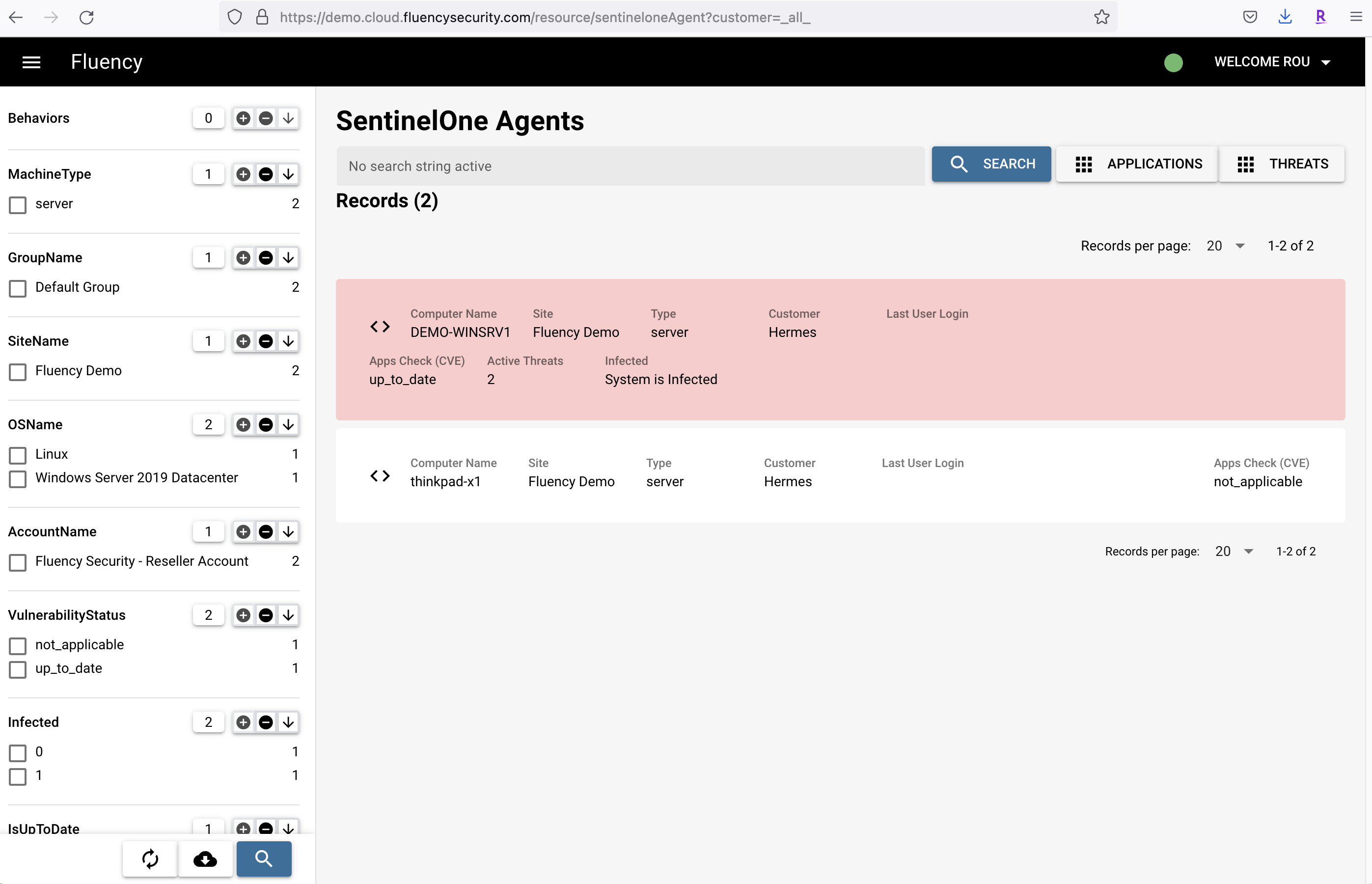The image size is (1372, 884).
Task: Open the APPLICATIONS view
Action: coord(1137,164)
